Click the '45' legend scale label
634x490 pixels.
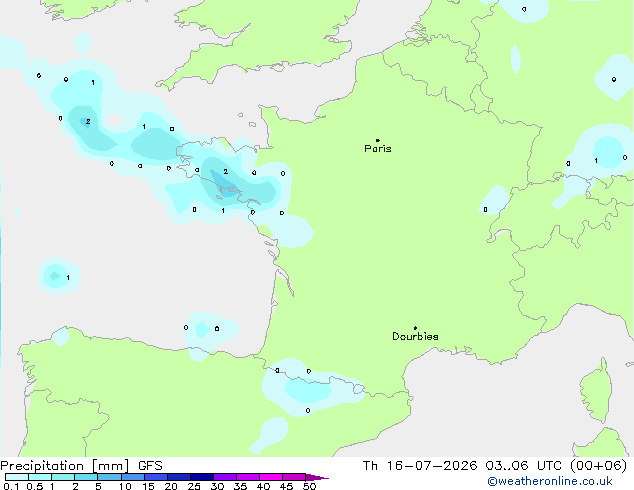[x=286, y=486]
